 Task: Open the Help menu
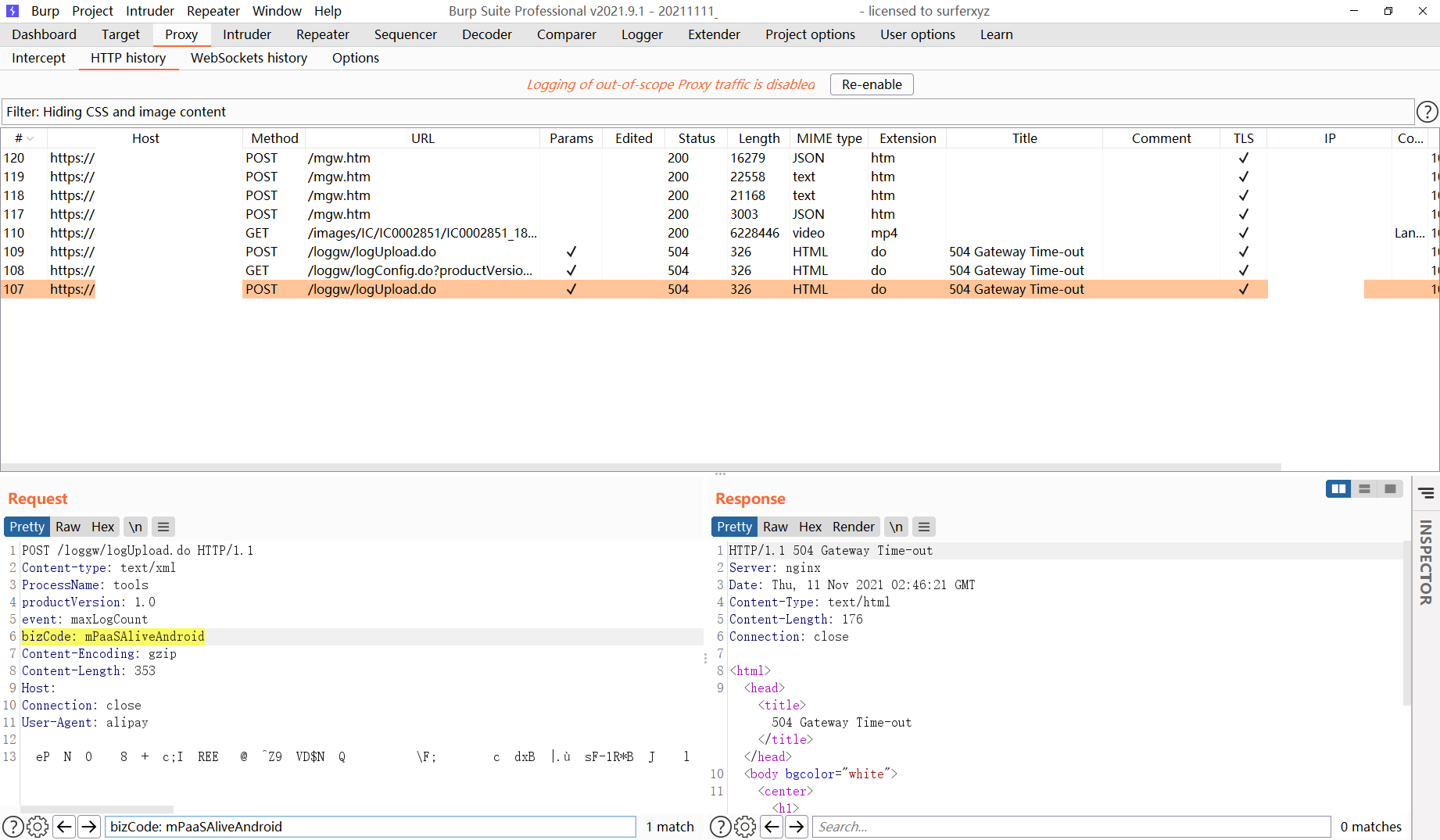[328, 11]
